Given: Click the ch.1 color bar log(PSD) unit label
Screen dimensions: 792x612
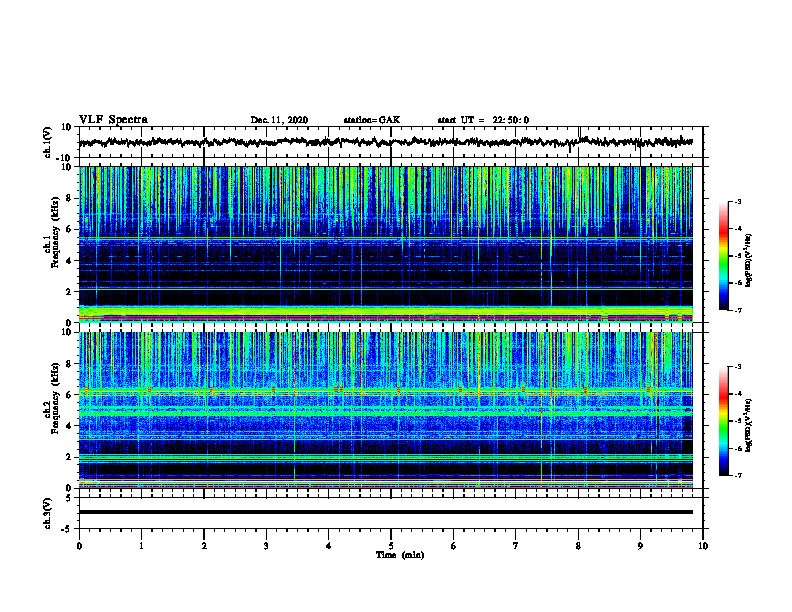Looking at the screenshot, I should pos(749,261).
